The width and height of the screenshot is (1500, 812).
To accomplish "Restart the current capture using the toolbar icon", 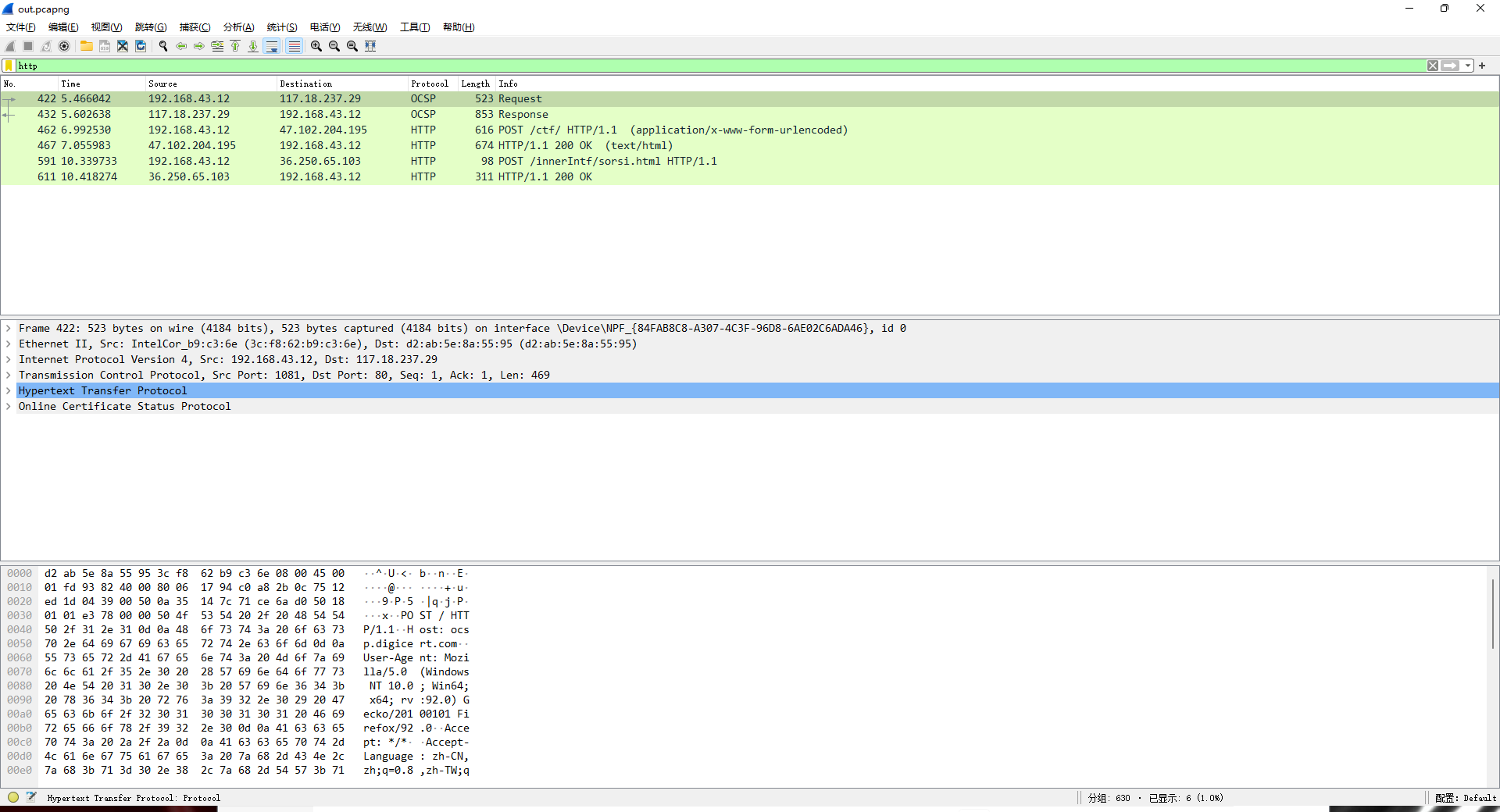I will 46,46.
